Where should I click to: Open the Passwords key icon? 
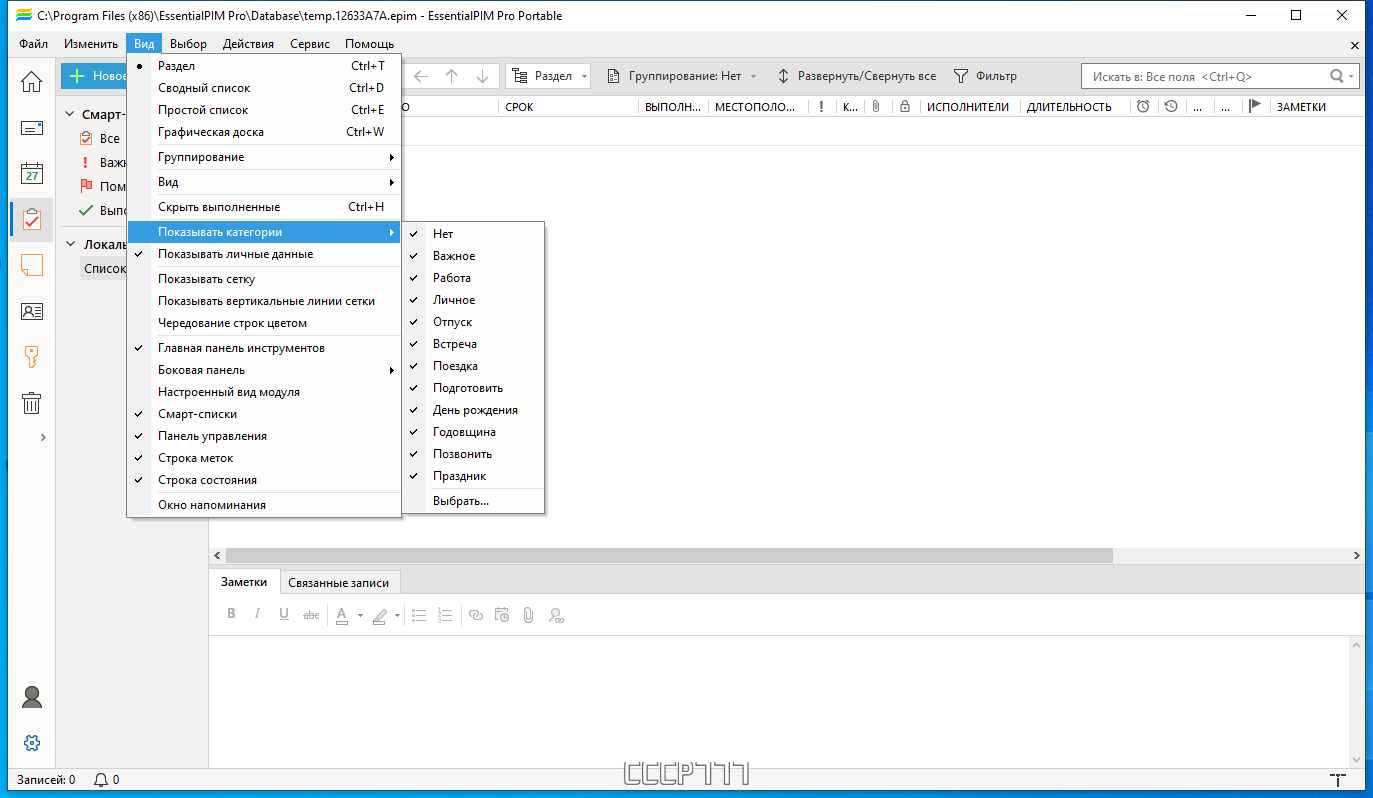click(x=32, y=357)
